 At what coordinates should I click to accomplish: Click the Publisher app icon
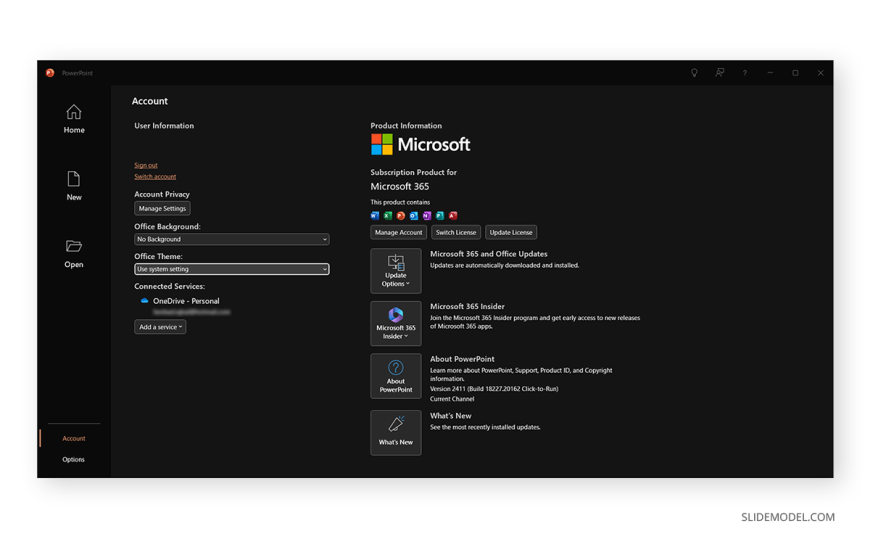(440, 215)
